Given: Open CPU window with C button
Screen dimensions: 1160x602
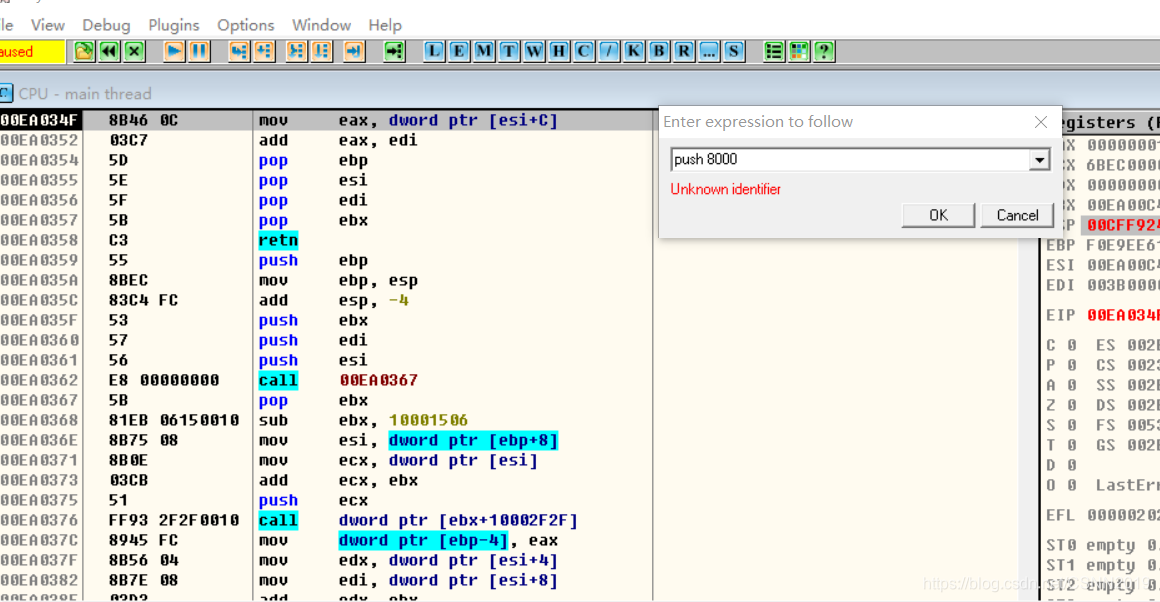Looking at the screenshot, I should (584, 52).
